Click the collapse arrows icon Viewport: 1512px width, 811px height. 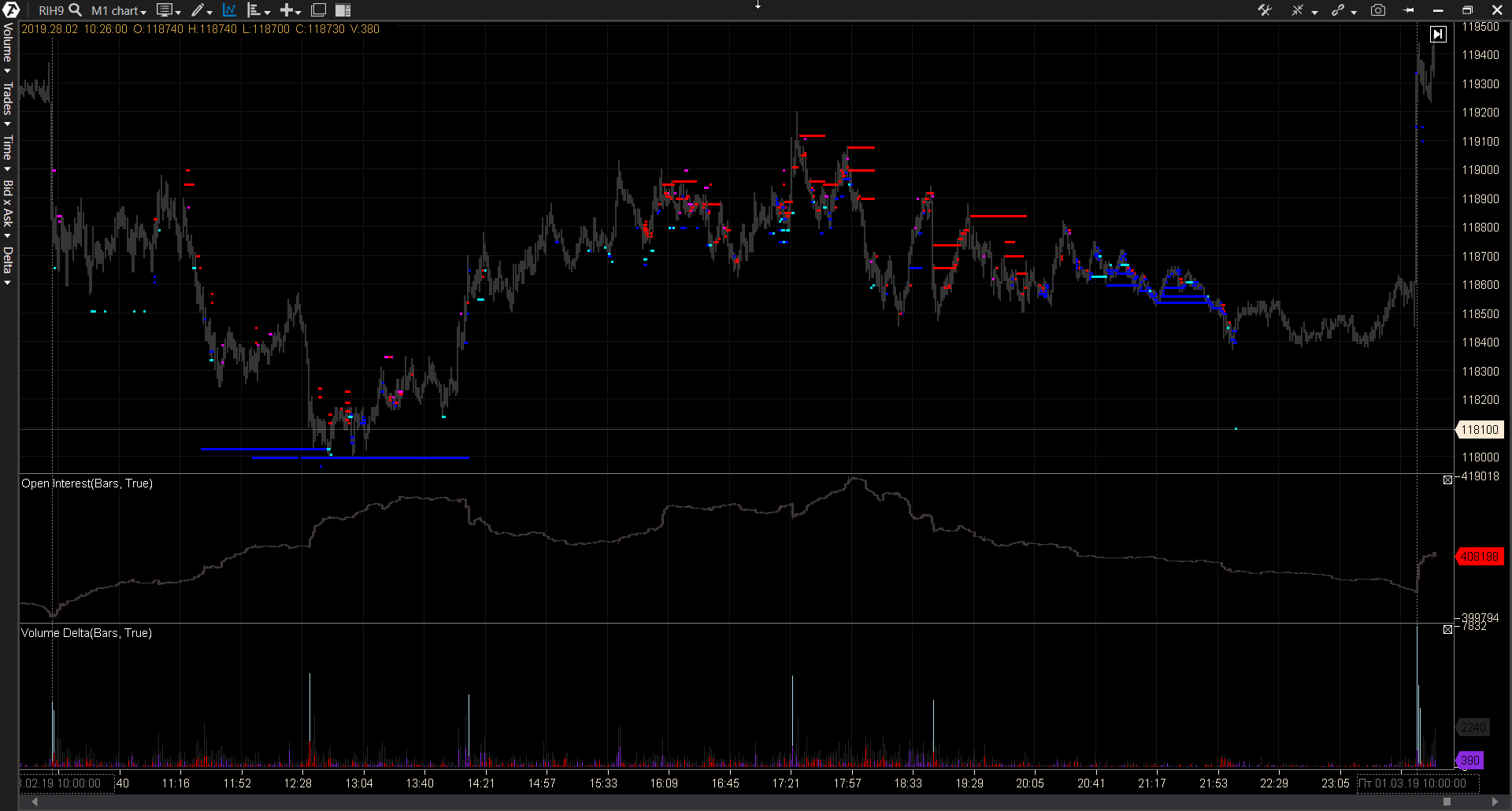(x=1297, y=10)
